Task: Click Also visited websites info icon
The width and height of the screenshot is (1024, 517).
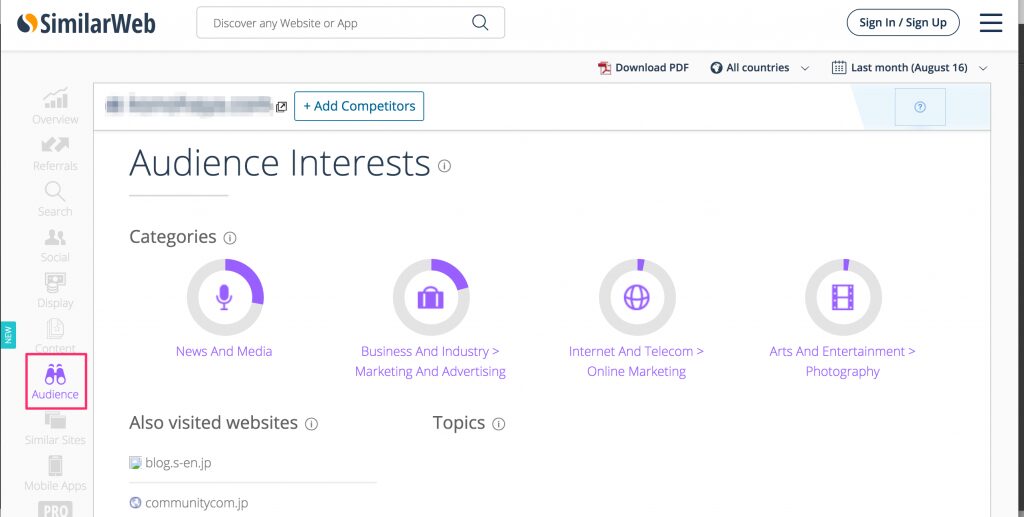Action: pos(311,424)
